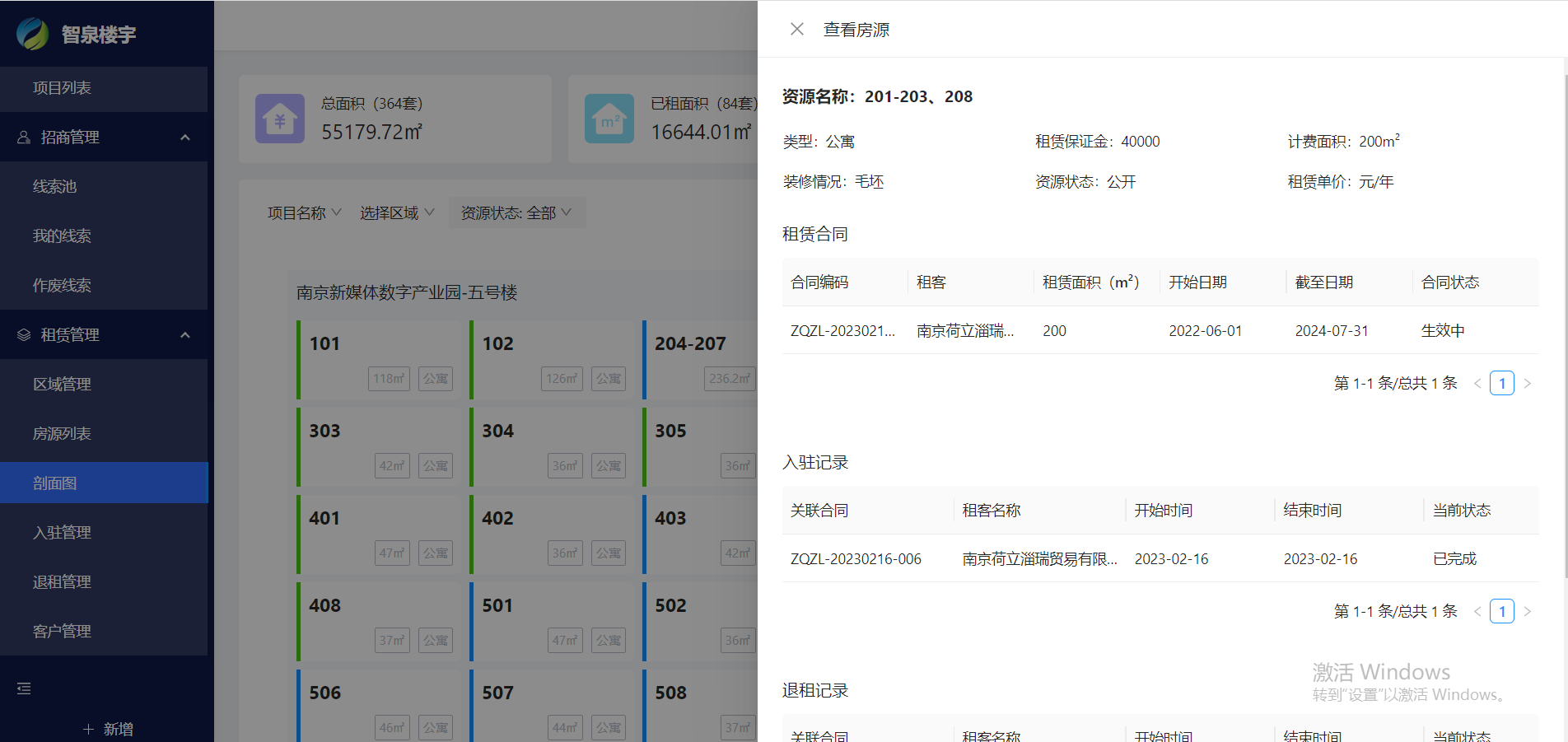The height and width of the screenshot is (742, 1568).
Task: Open the 选择区域 dropdown
Action: coord(397,213)
